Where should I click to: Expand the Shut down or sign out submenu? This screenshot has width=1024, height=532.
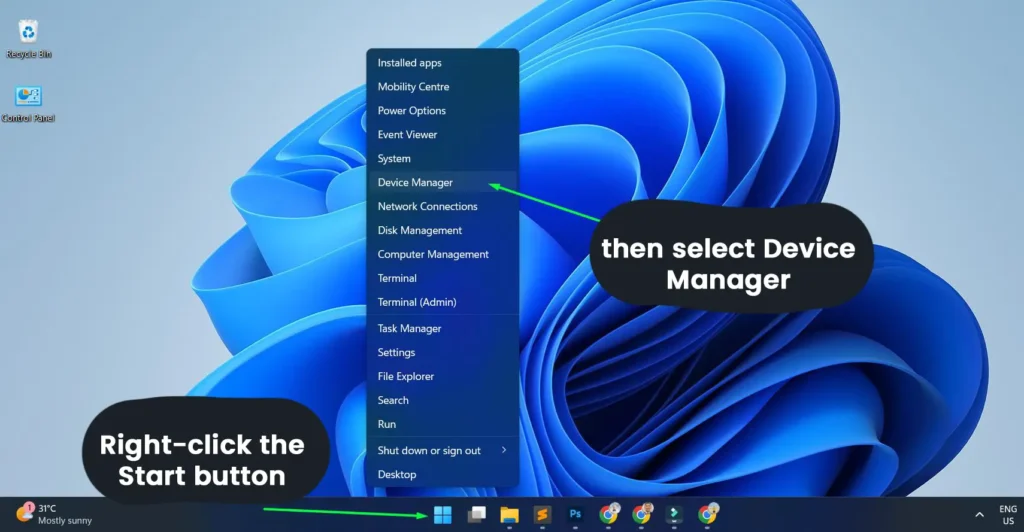(x=443, y=450)
